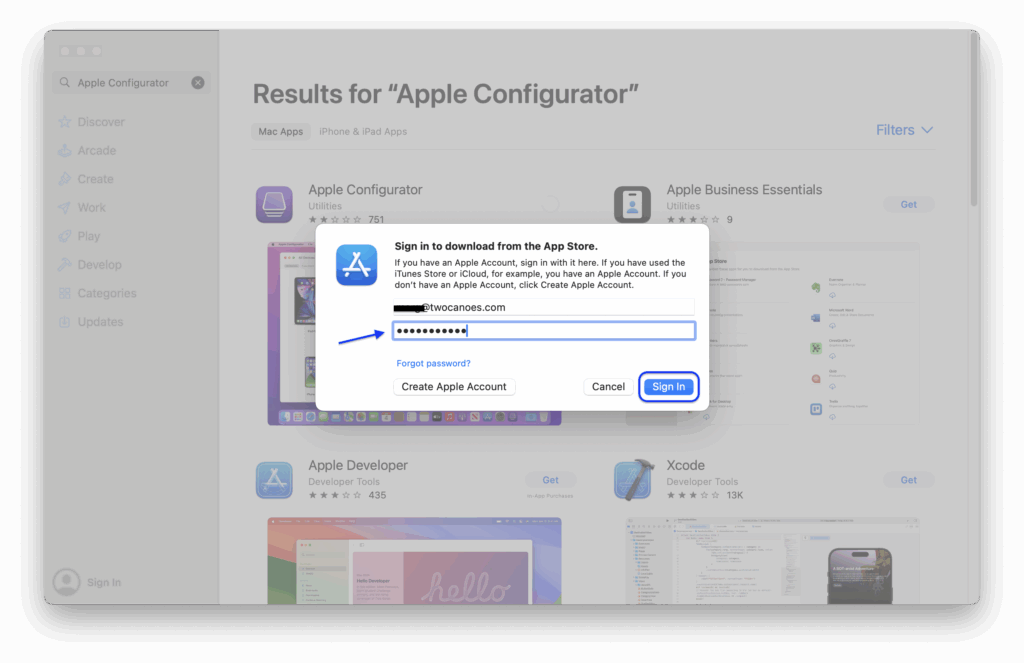Click the Work paper-plane icon
Screen dimensions: 1024x663
coord(65,208)
